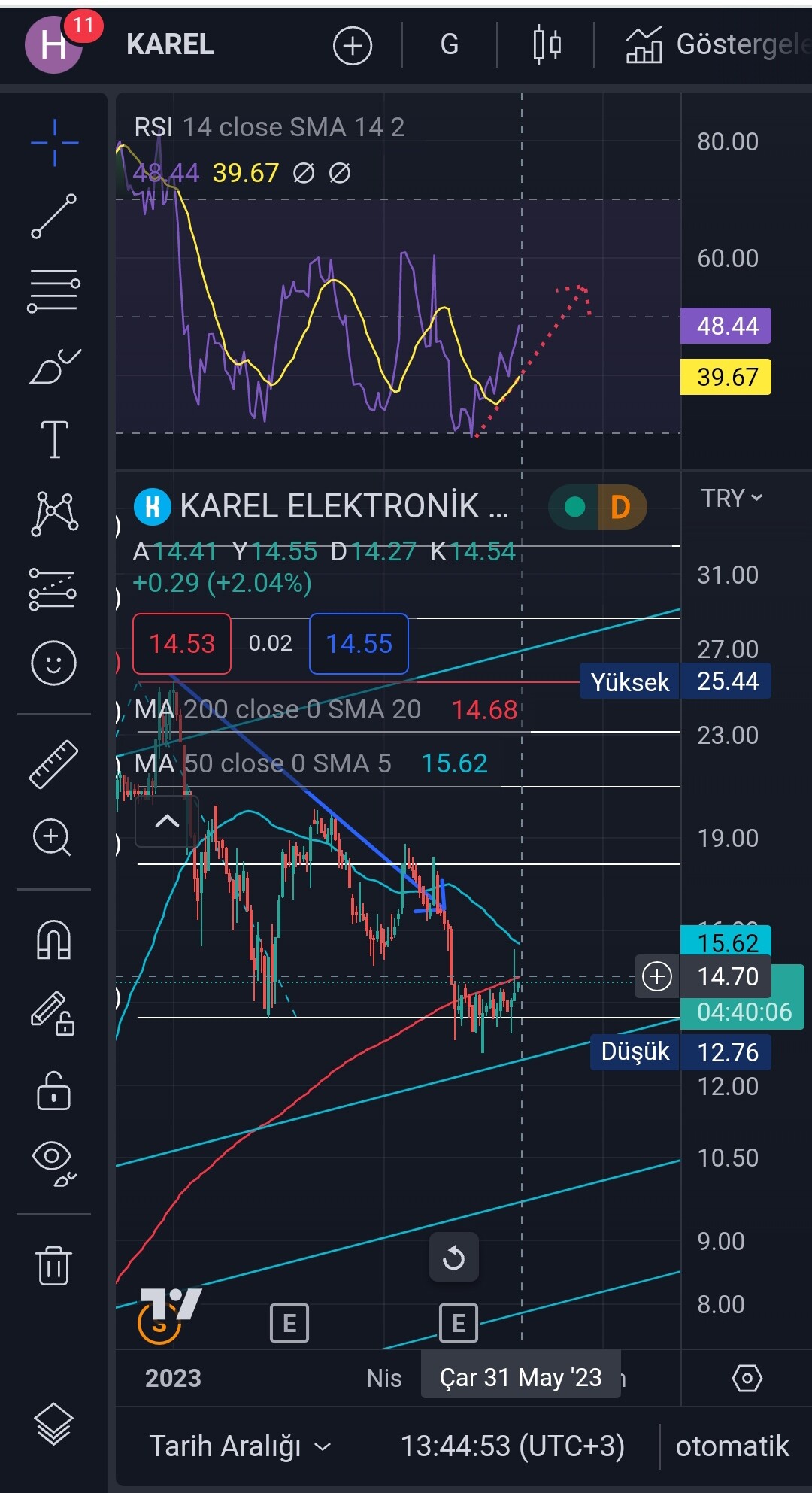Open the candlestick chart type menu
This screenshot has height=1493, width=812.
click(x=547, y=45)
